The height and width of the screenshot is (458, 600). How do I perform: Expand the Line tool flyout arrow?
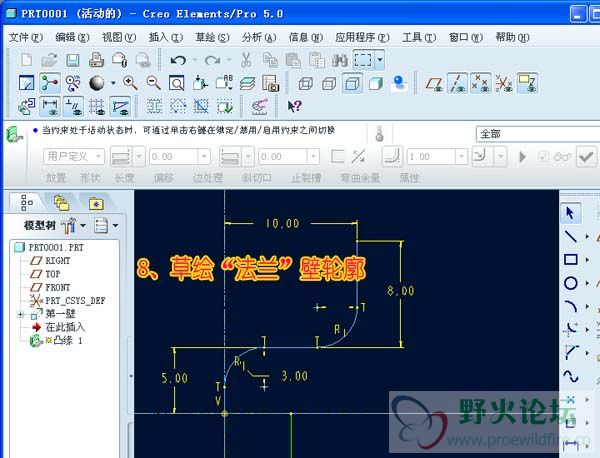pos(587,237)
